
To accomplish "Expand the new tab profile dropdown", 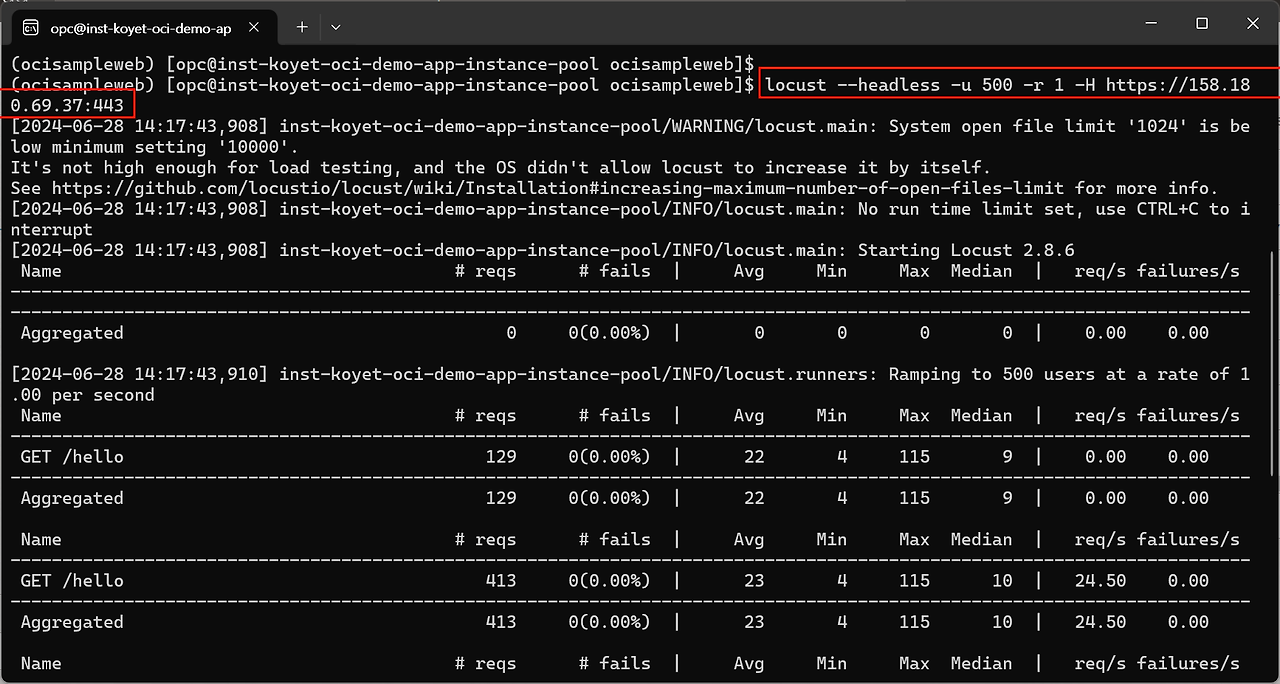I will [x=336, y=28].
